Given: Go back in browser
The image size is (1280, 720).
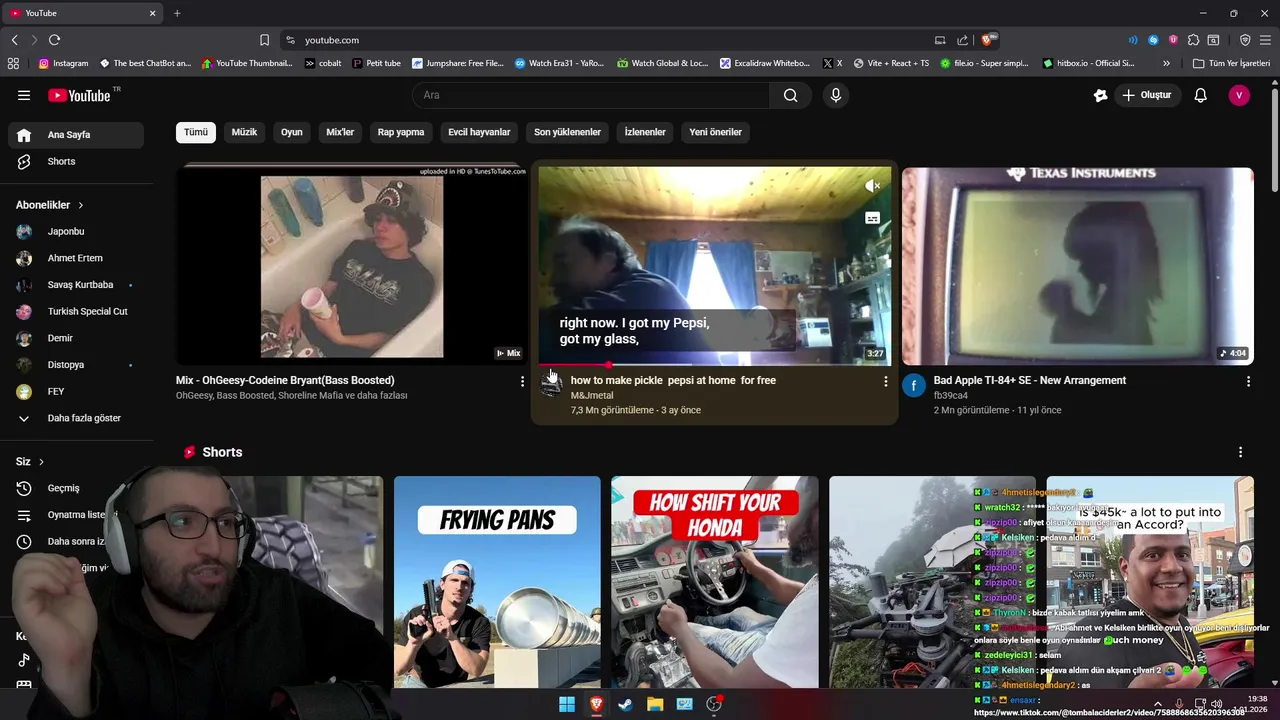Looking at the screenshot, I should point(14,40).
